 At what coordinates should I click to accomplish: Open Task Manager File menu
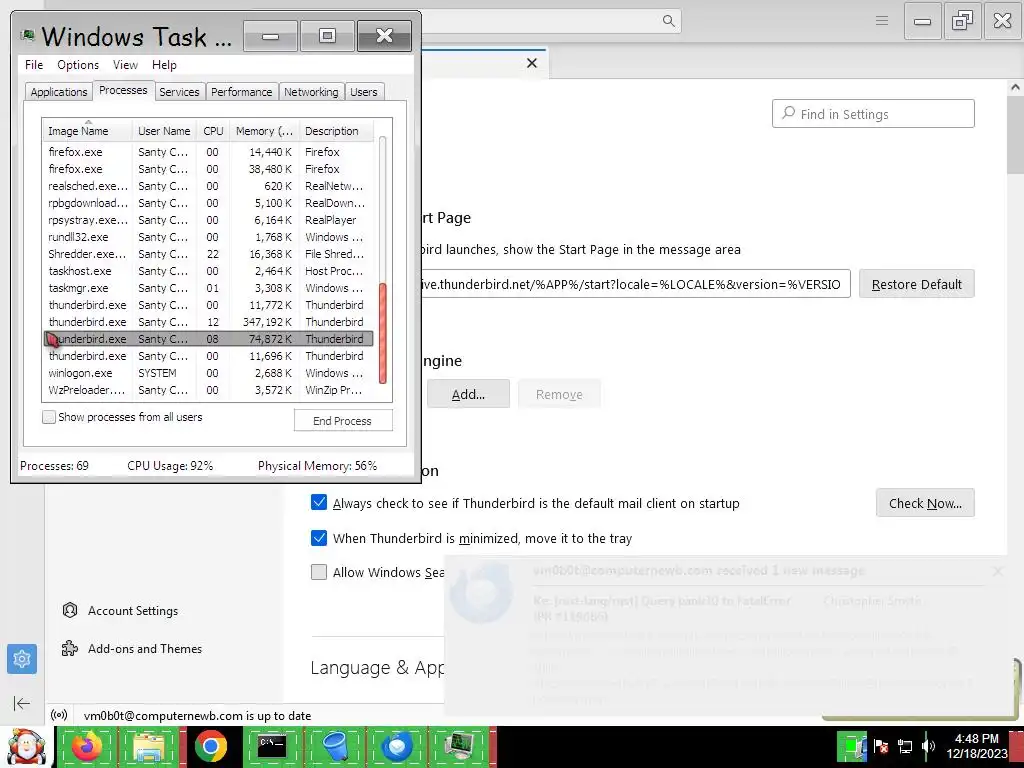coord(34,65)
